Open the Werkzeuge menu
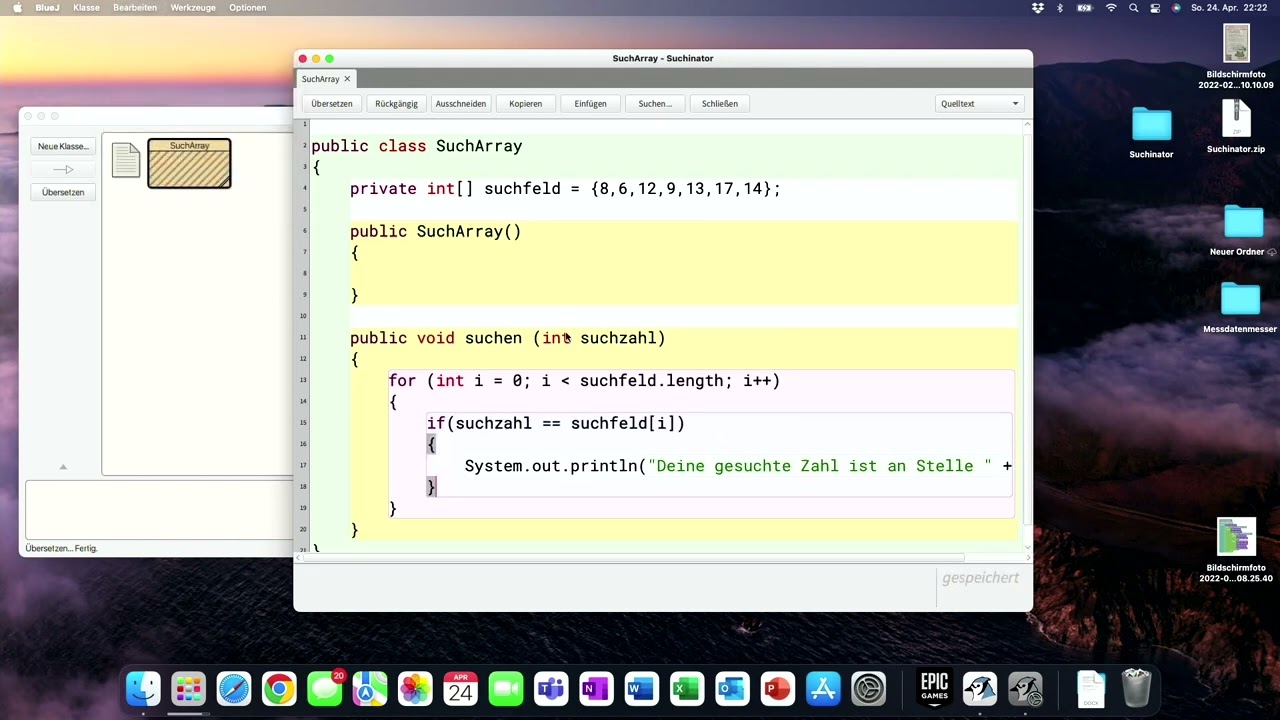Viewport: 1280px width, 720px height. [x=194, y=7]
